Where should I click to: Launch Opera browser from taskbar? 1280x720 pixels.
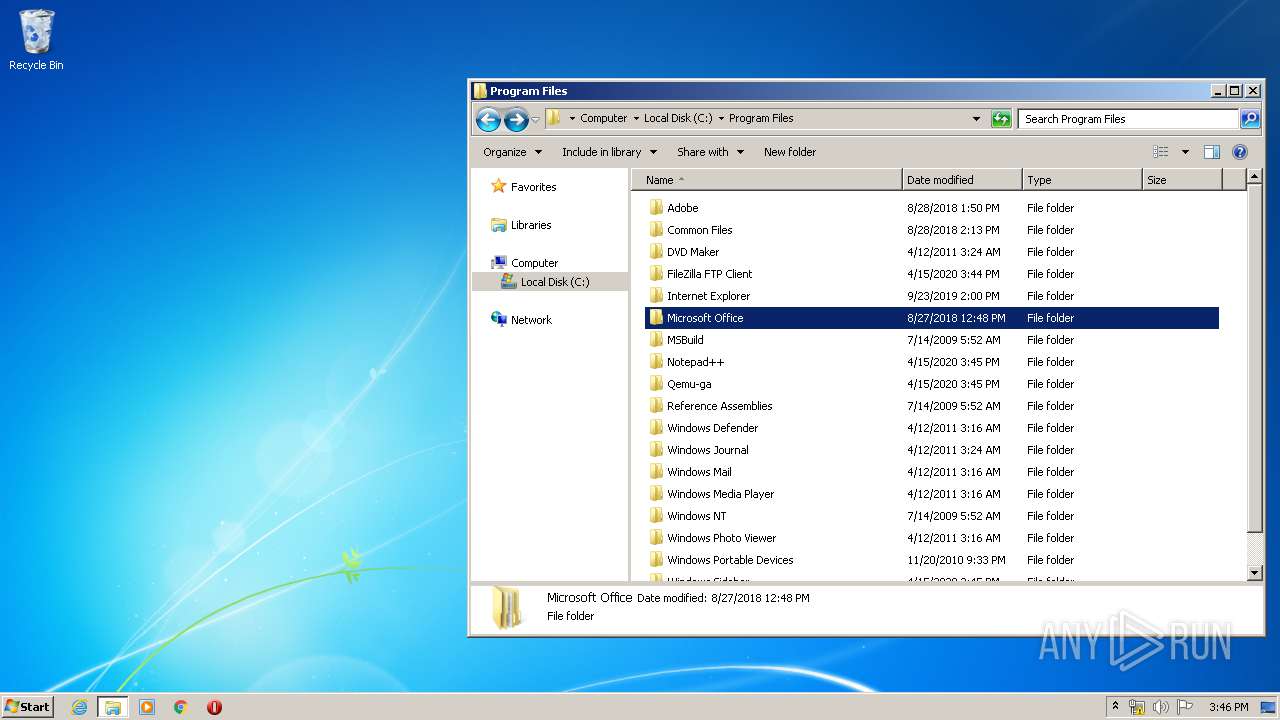[x=214, y=707]
